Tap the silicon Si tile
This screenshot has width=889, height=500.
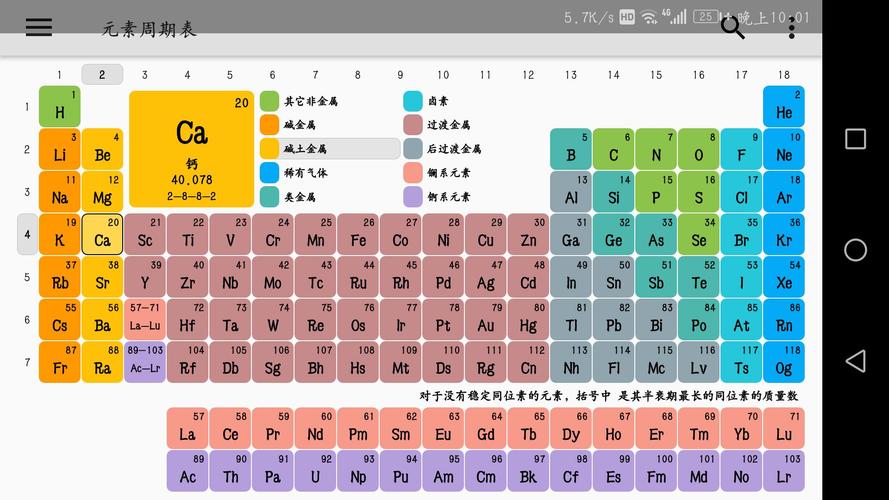pyautogui.click(x=613, y=192)
